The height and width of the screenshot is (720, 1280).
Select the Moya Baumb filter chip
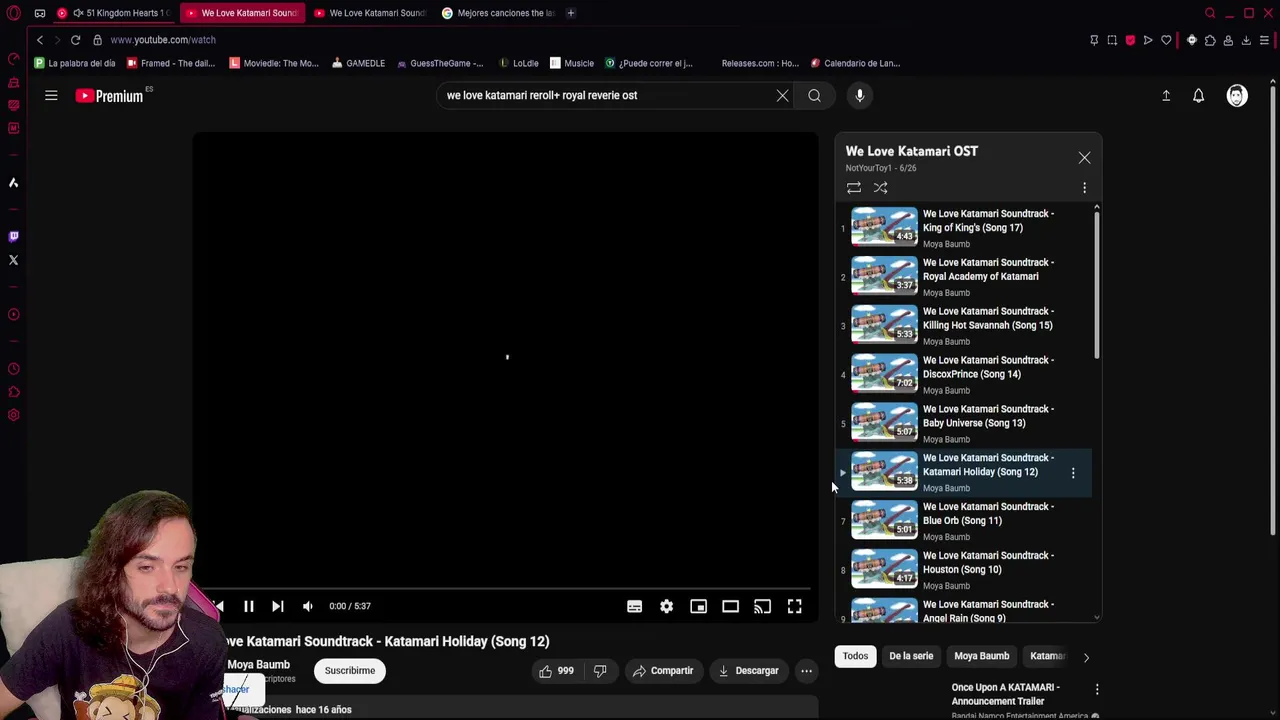coord(981,656)
